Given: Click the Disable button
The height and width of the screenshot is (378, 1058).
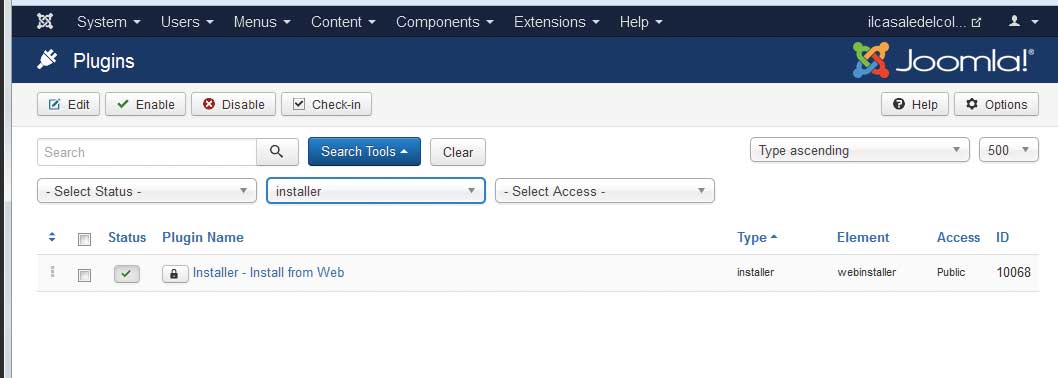Looking at the screenshot, I should coord(233,105).
